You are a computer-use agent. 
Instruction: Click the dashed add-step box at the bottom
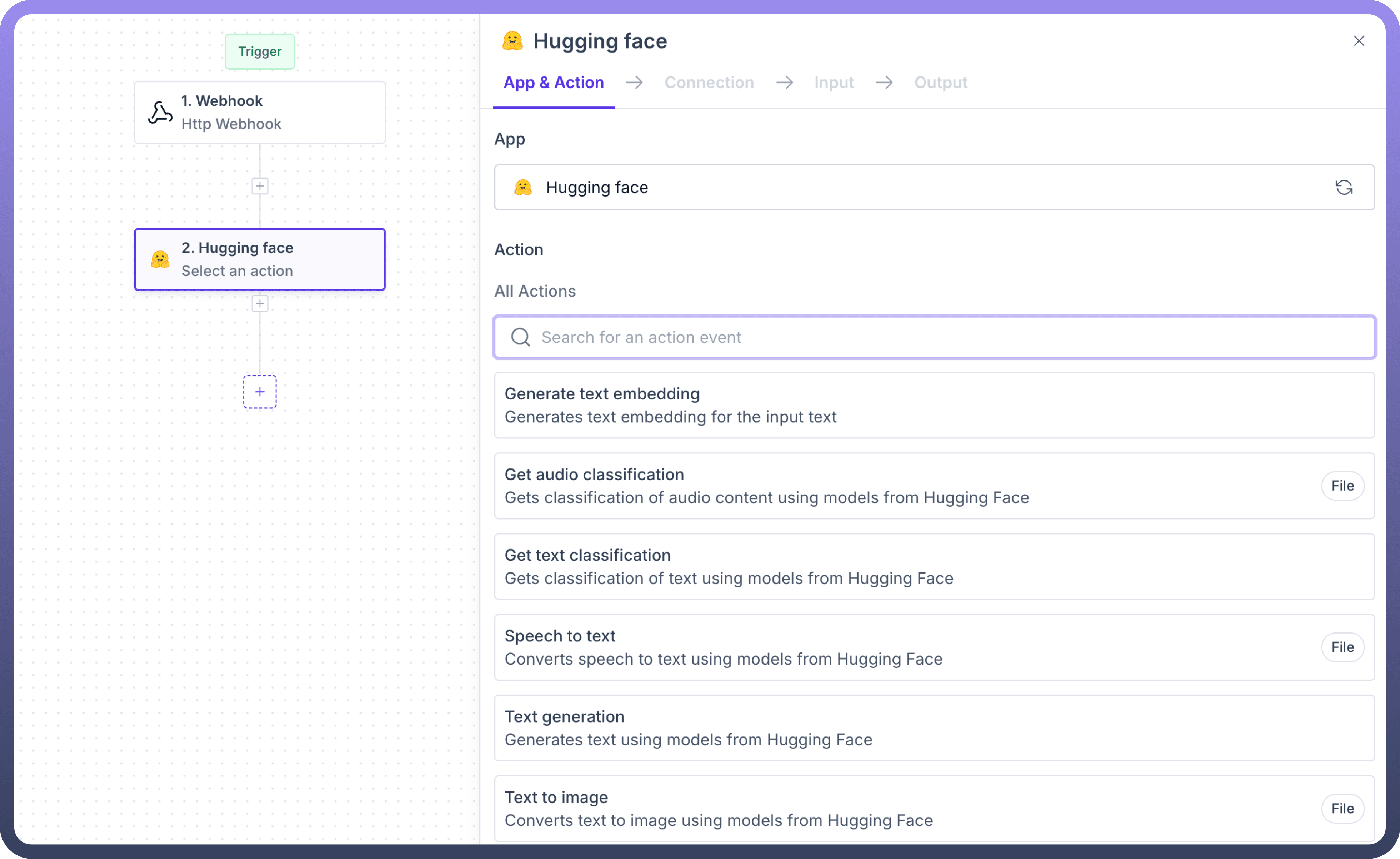pyautogui.click(x=260, y=392)
